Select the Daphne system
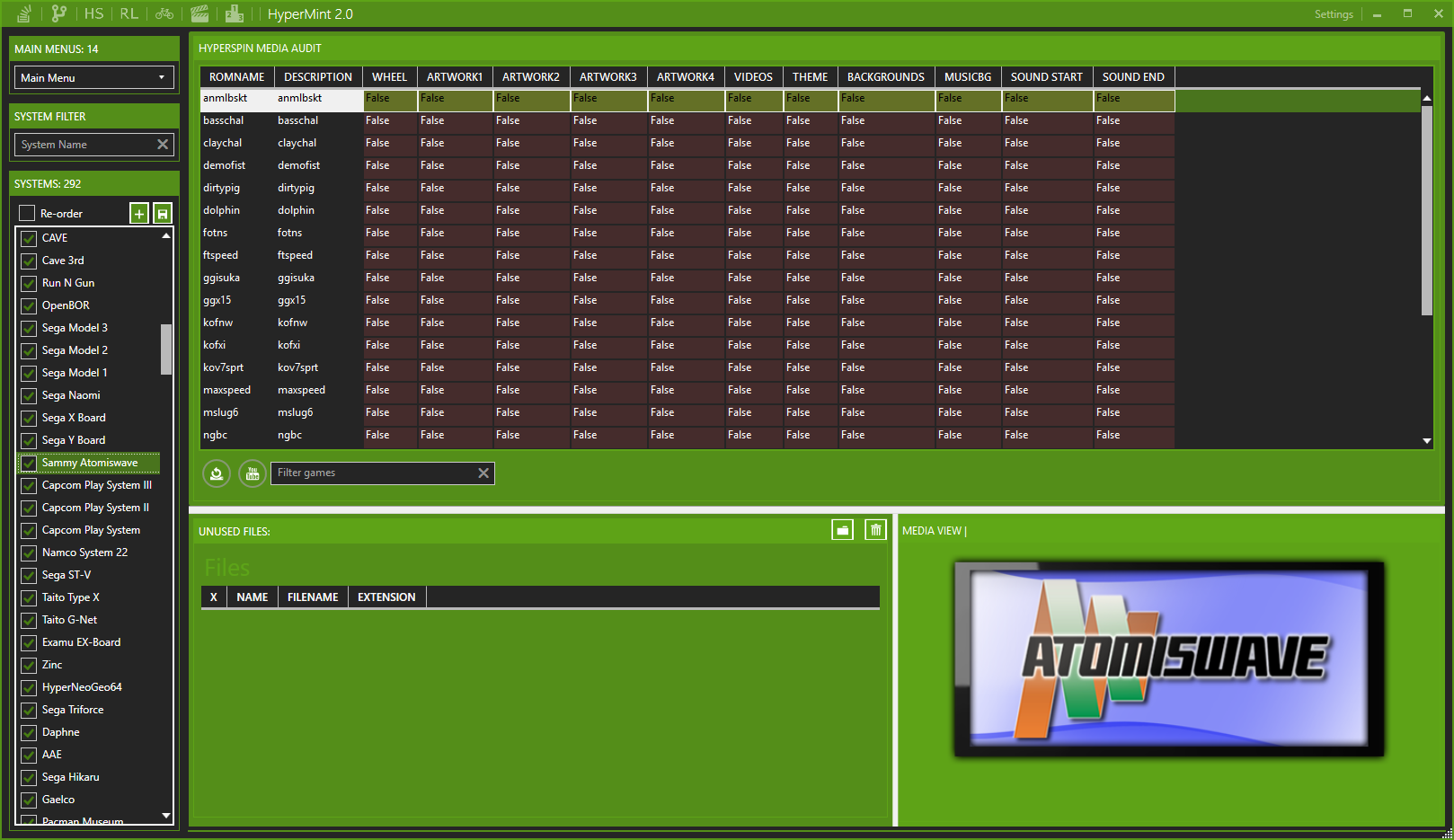The height and width of the screenshot is (840, 1454). coord(60,732)
